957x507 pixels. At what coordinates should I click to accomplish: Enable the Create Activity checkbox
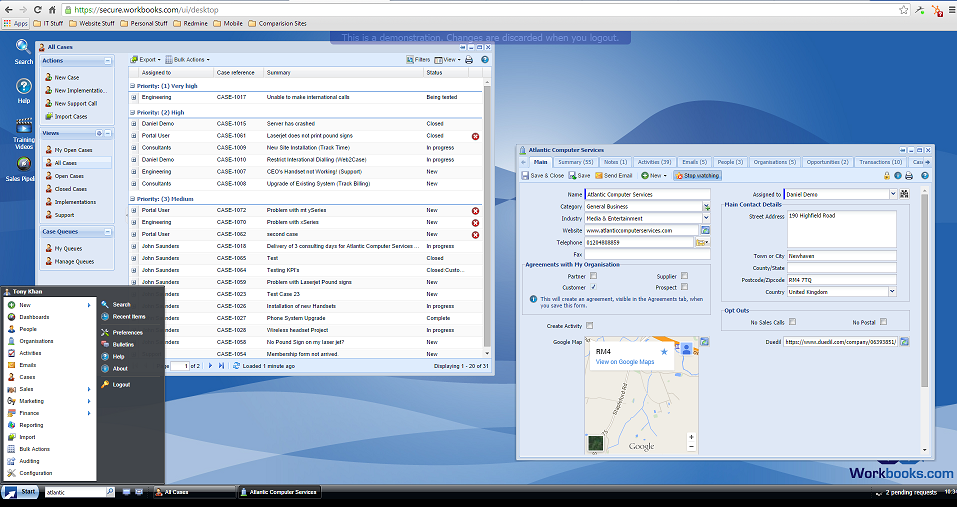click(x=590, y=326)
